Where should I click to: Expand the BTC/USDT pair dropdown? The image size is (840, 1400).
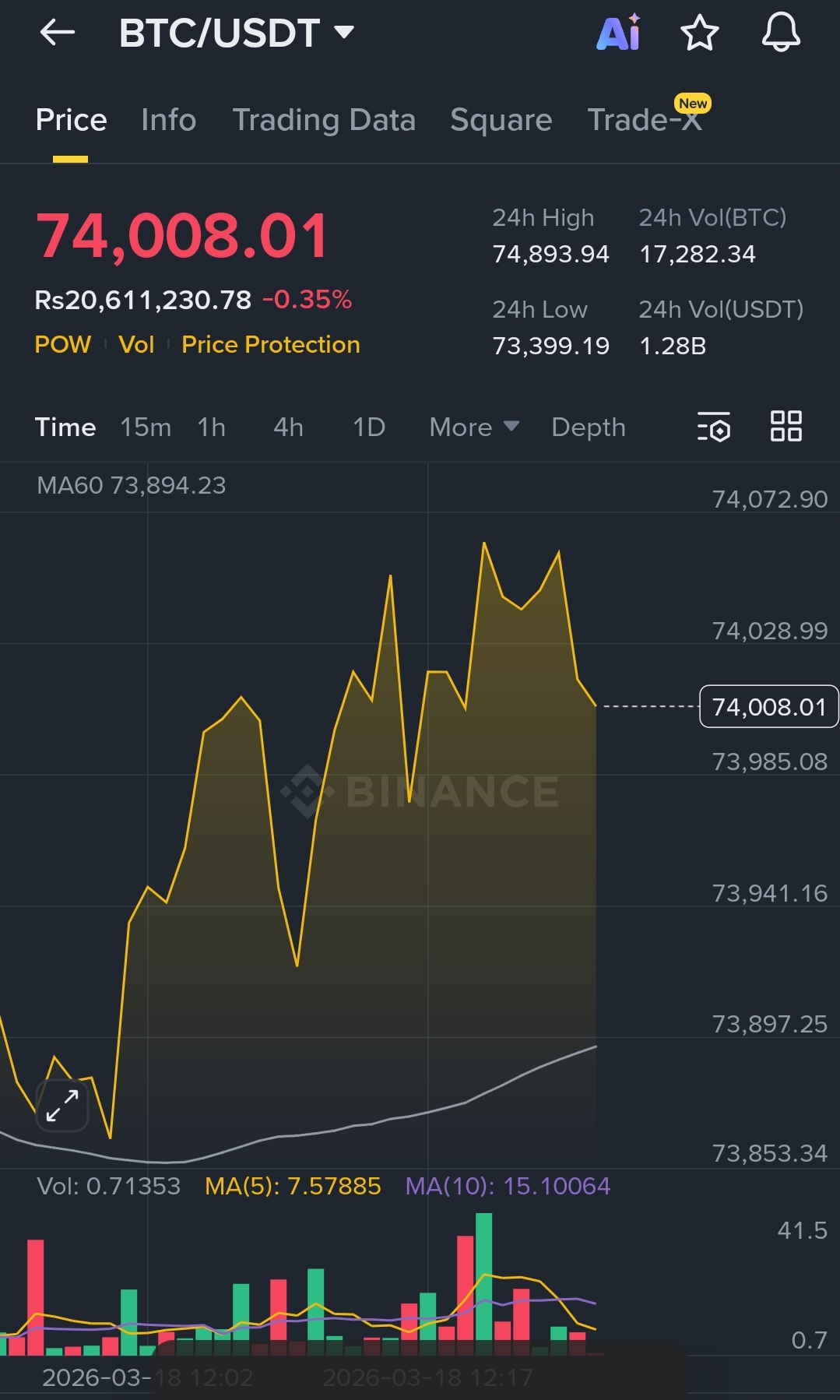tap(237, 33)
